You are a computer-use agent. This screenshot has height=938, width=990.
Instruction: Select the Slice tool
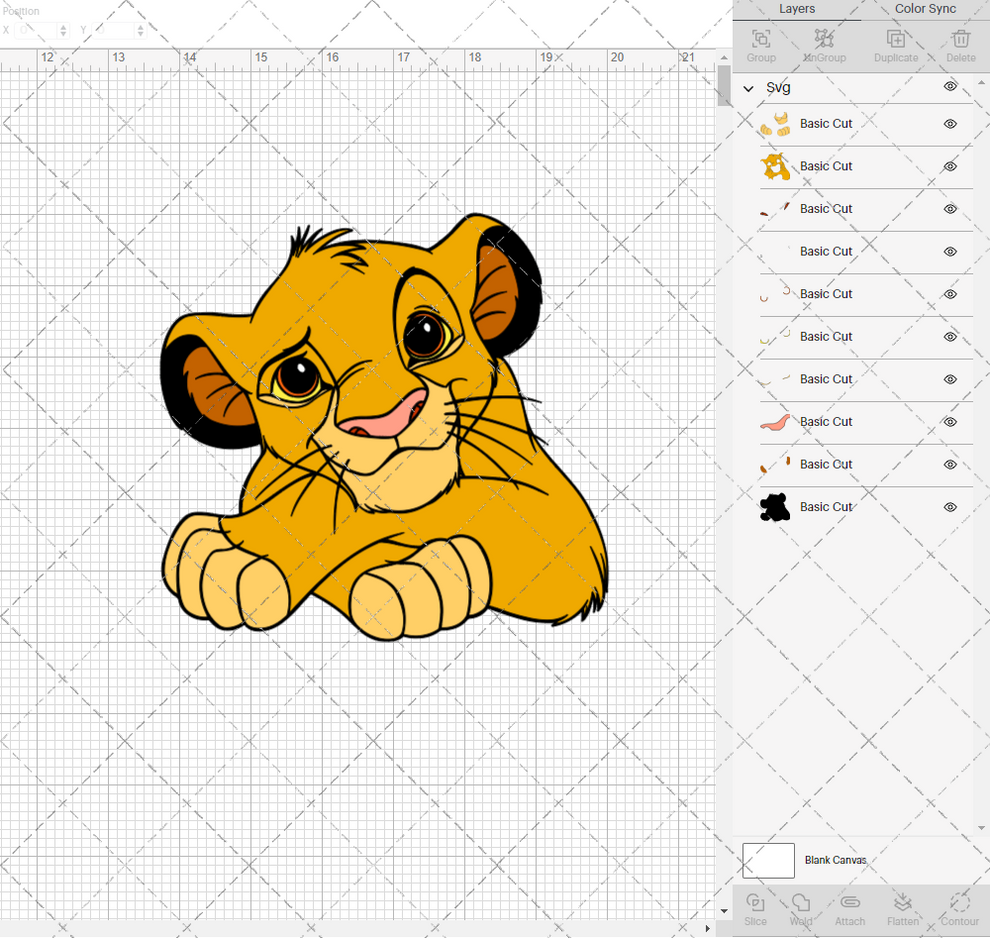(x=755, y=908)
